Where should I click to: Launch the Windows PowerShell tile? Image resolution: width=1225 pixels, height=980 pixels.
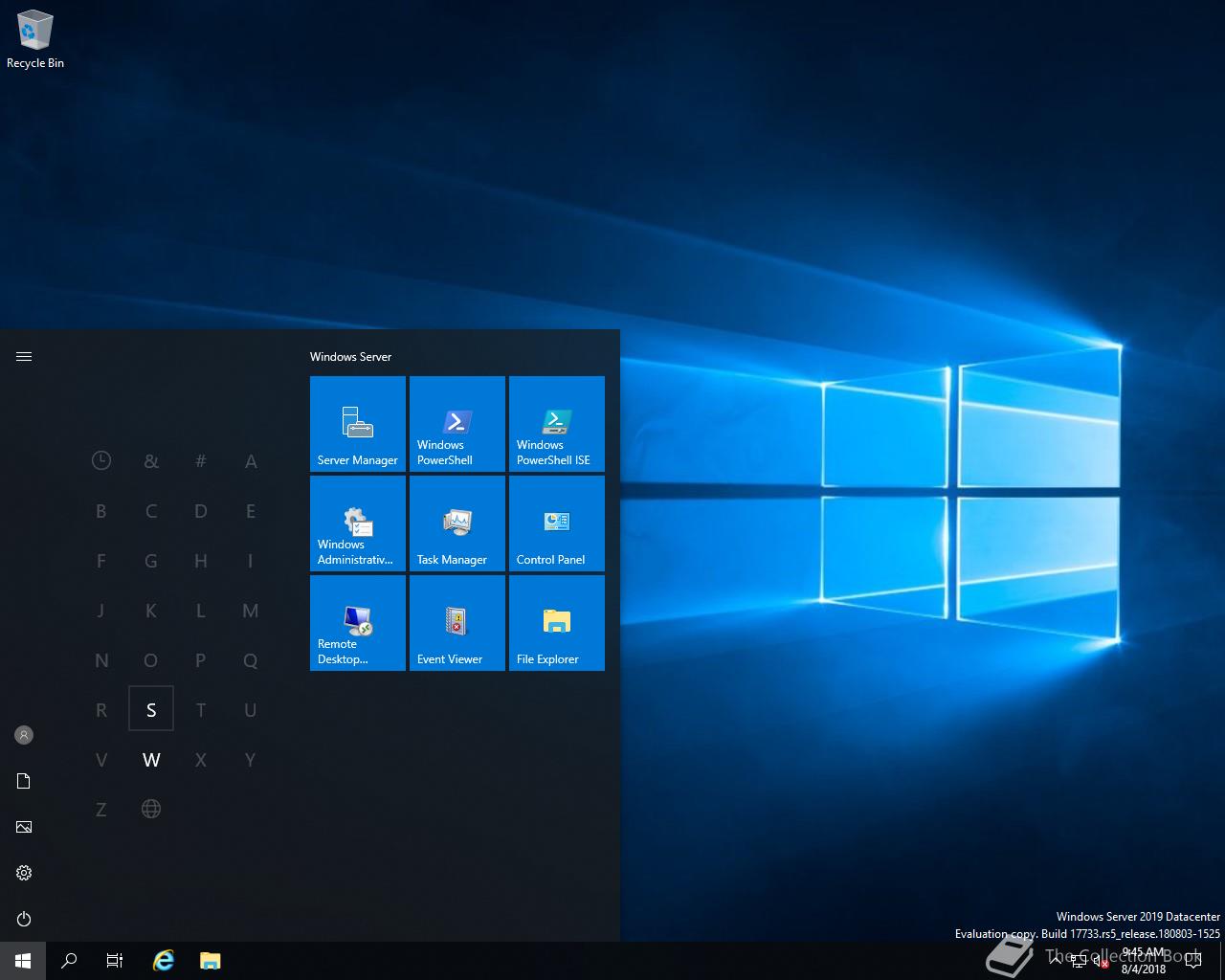[x=457, y=424]
